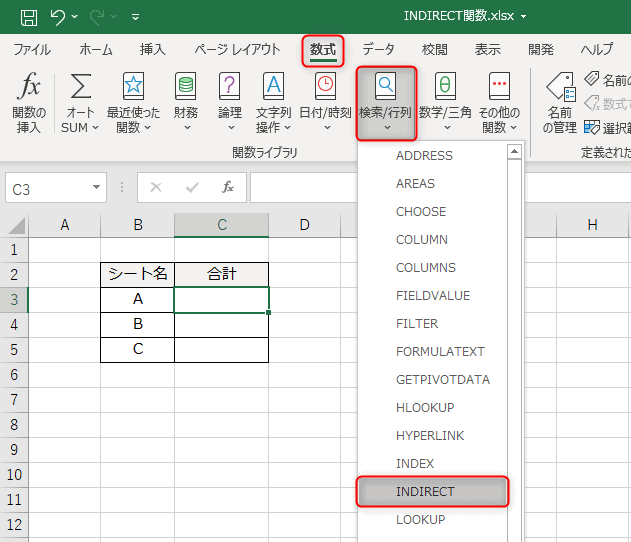Expand the オート SUM dropdown arrow
This screenshot has width=631, height=542.
coord(95,128)
